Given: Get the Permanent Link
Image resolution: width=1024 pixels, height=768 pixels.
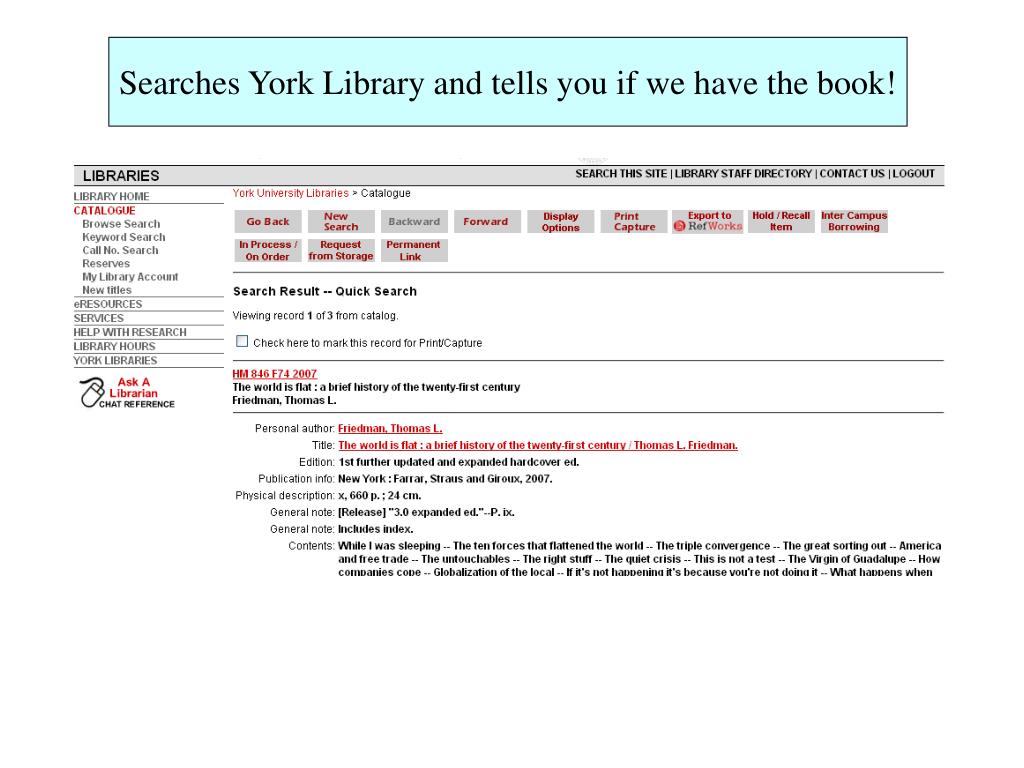Looking at the screenshot, I should pyautogui.click(x=414, y=251).
